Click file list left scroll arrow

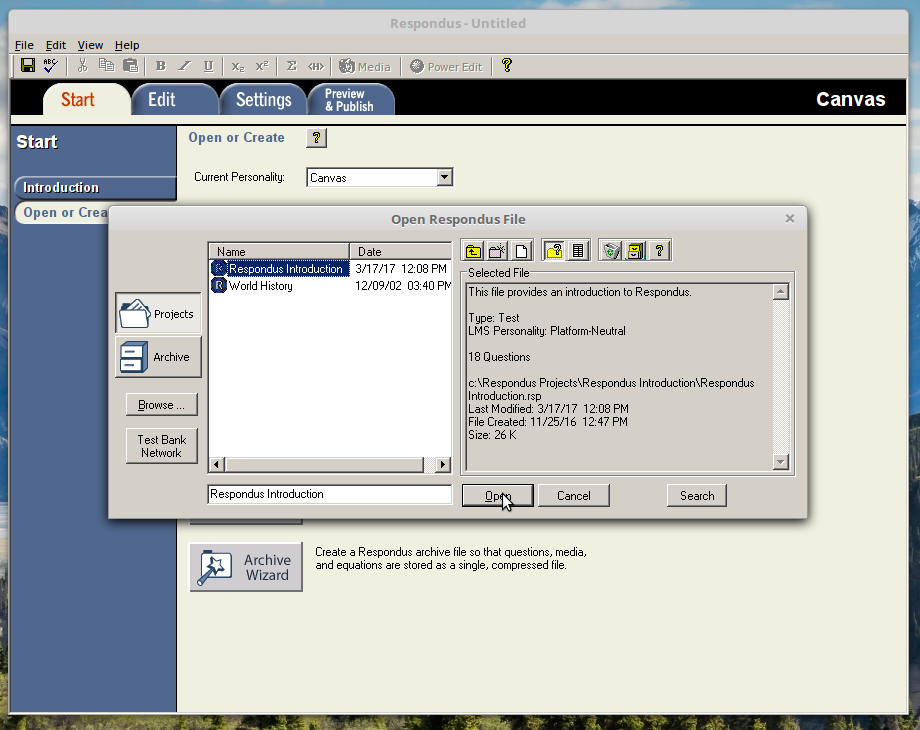pos(216,465)
